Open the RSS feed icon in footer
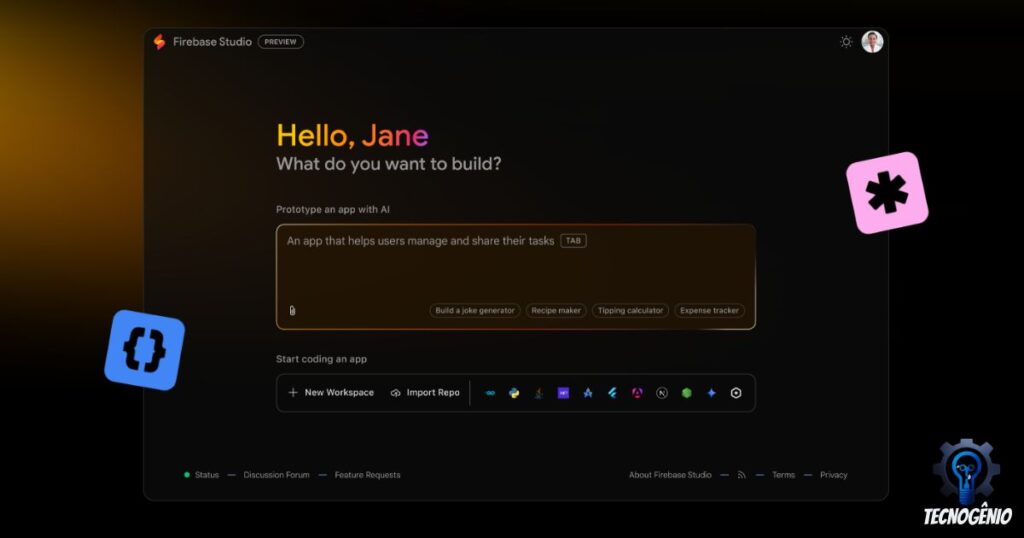The width and height of the screenshot is (1024, 538). click(742, 475)
